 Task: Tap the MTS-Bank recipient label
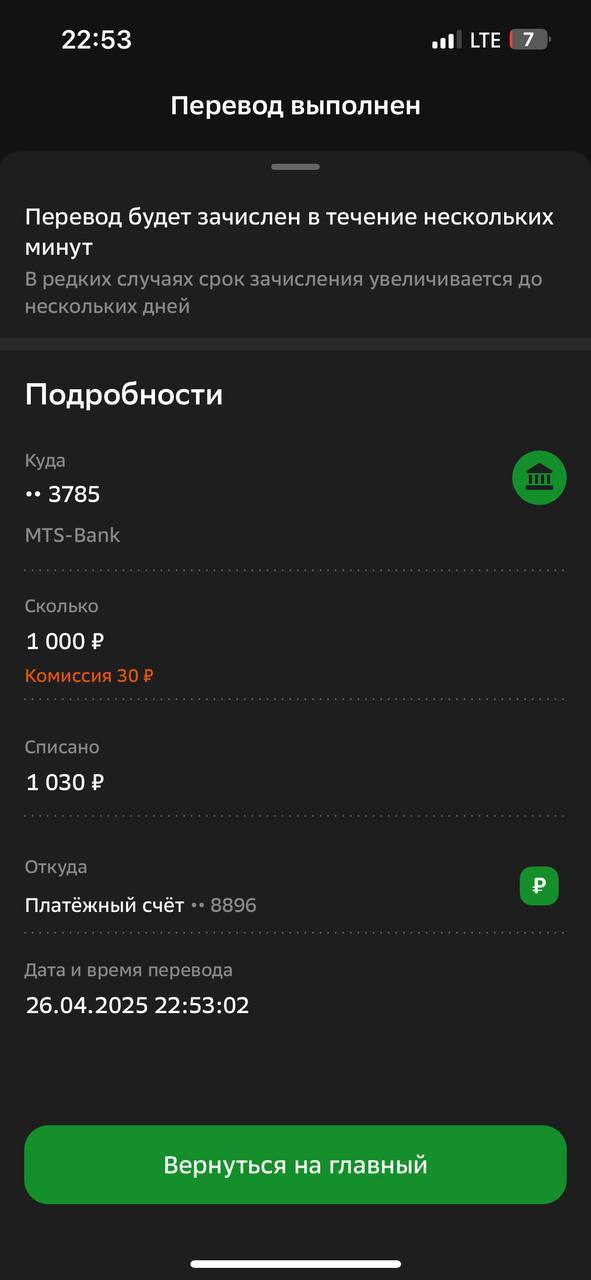tap(72, 535)
